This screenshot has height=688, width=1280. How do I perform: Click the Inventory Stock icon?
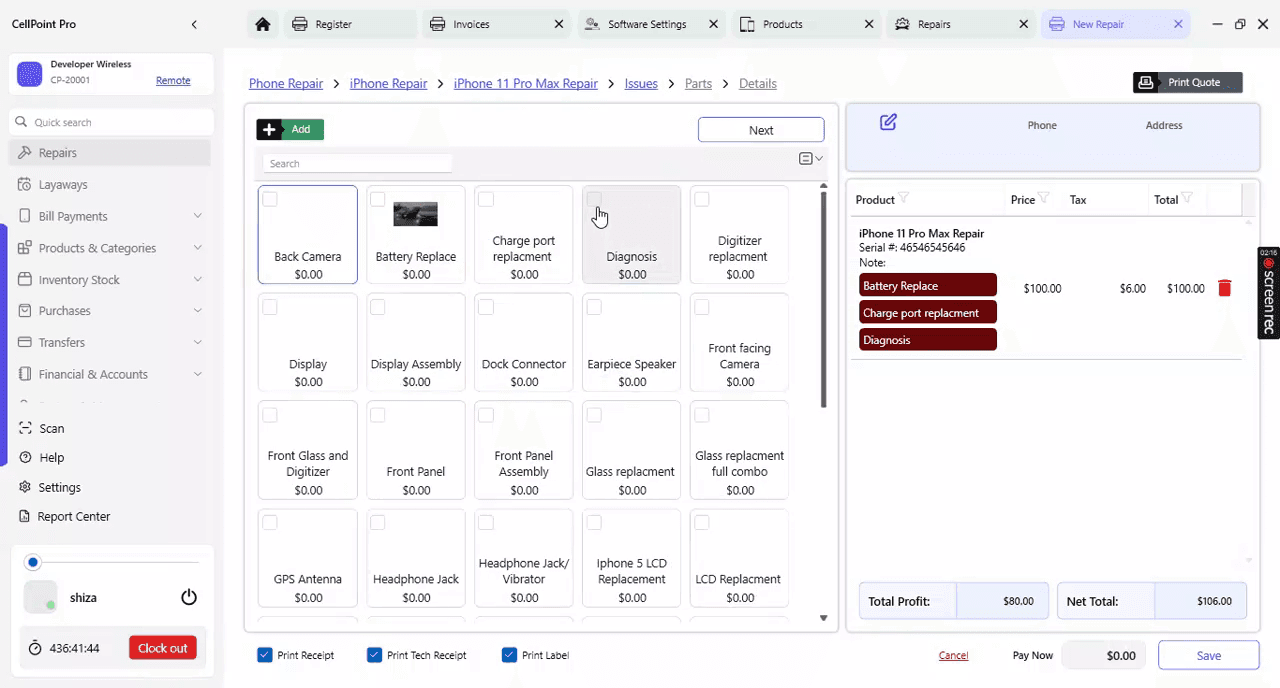(25, 280)
